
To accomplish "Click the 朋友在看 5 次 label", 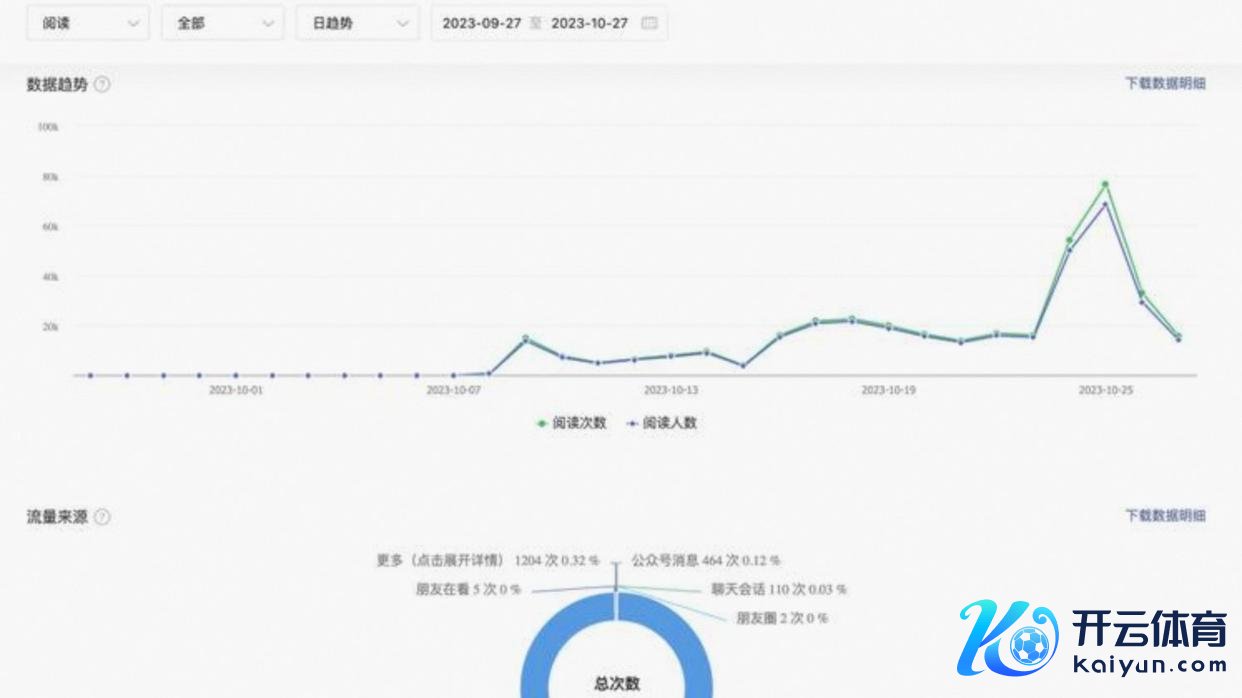I will click(468, 590).
